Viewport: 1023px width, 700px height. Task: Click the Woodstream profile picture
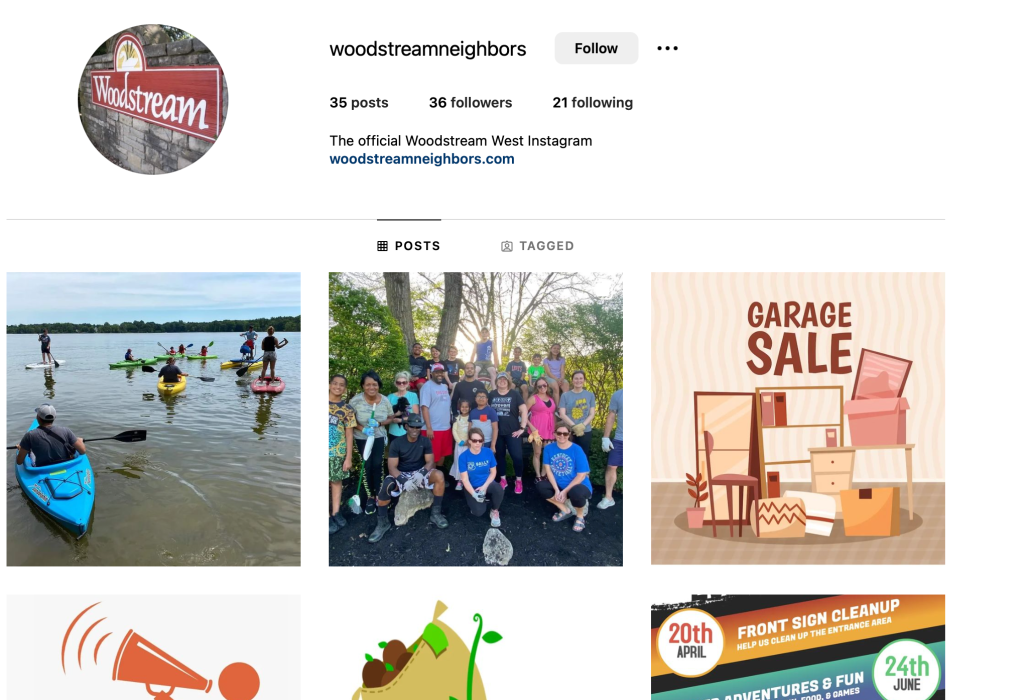153,99
